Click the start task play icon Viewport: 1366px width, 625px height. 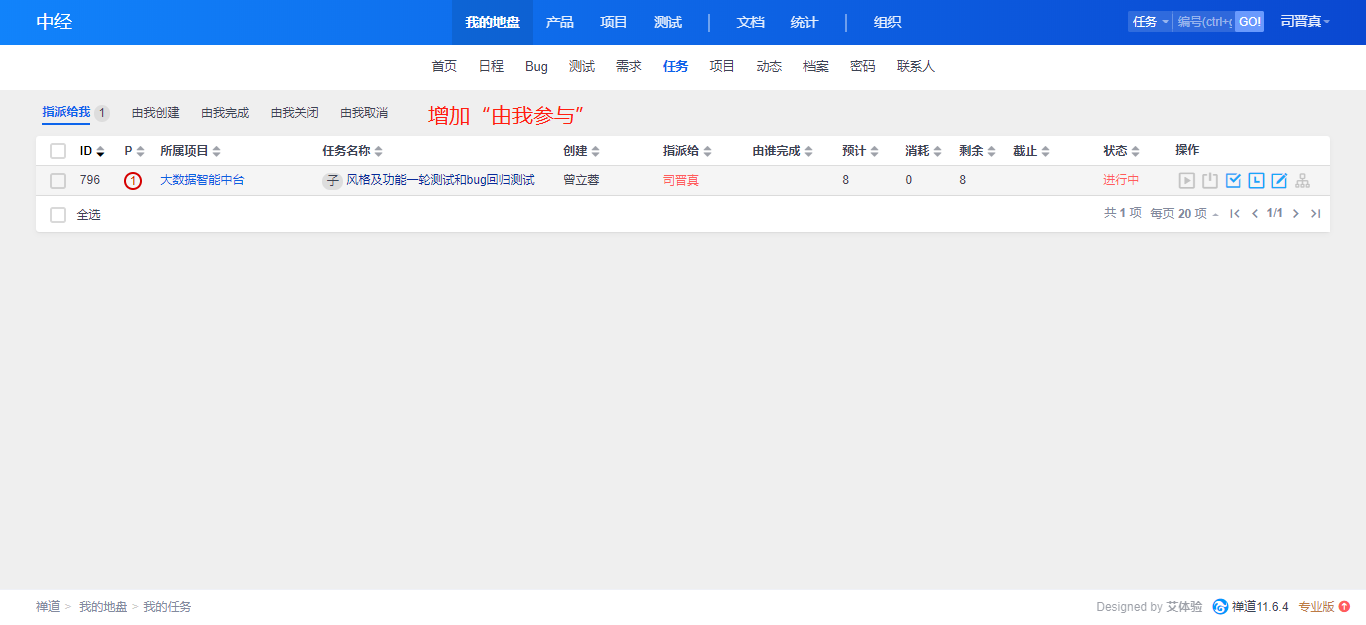pos(1186,181)
